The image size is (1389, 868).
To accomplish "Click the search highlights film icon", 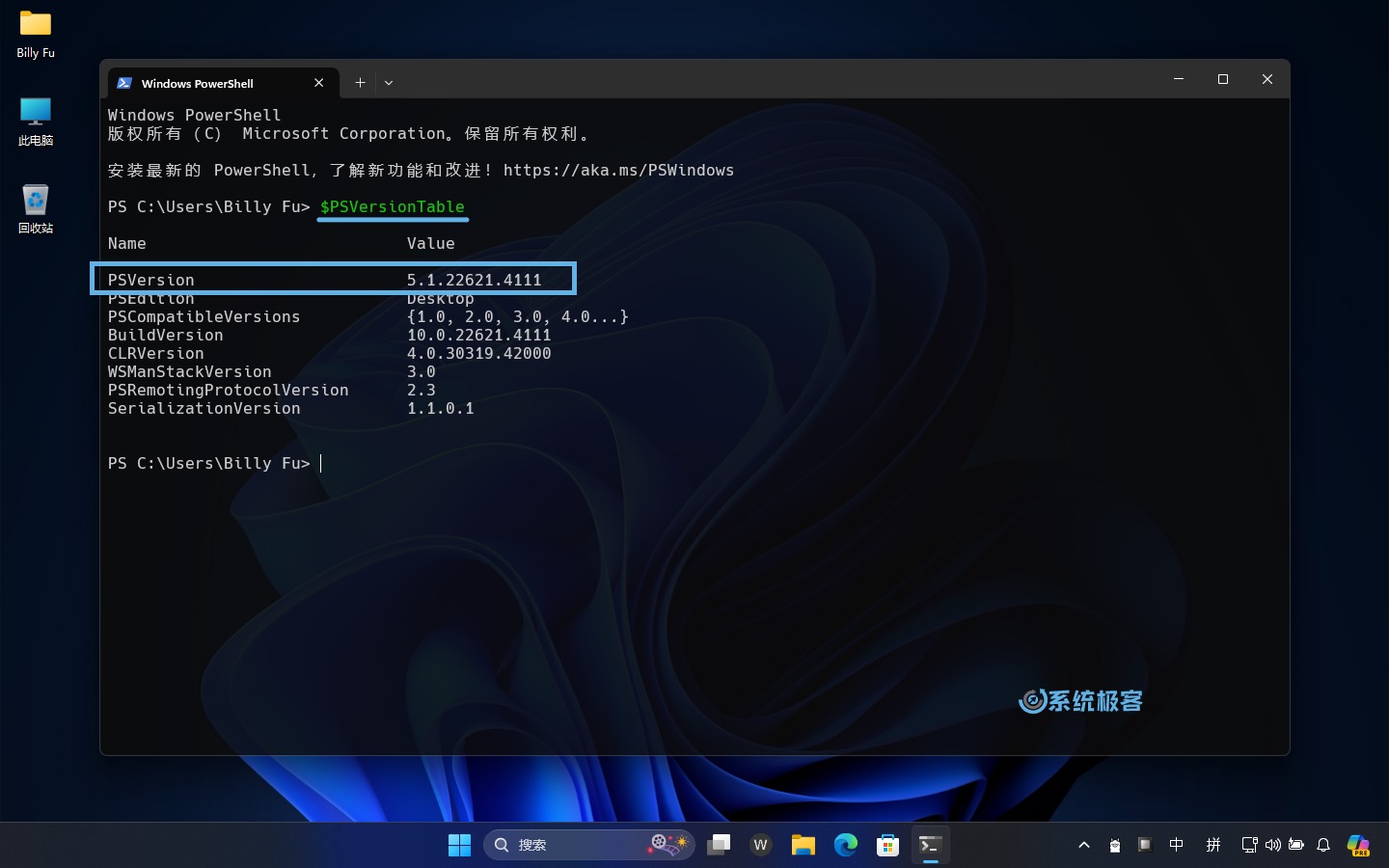I will coord(669,844).
